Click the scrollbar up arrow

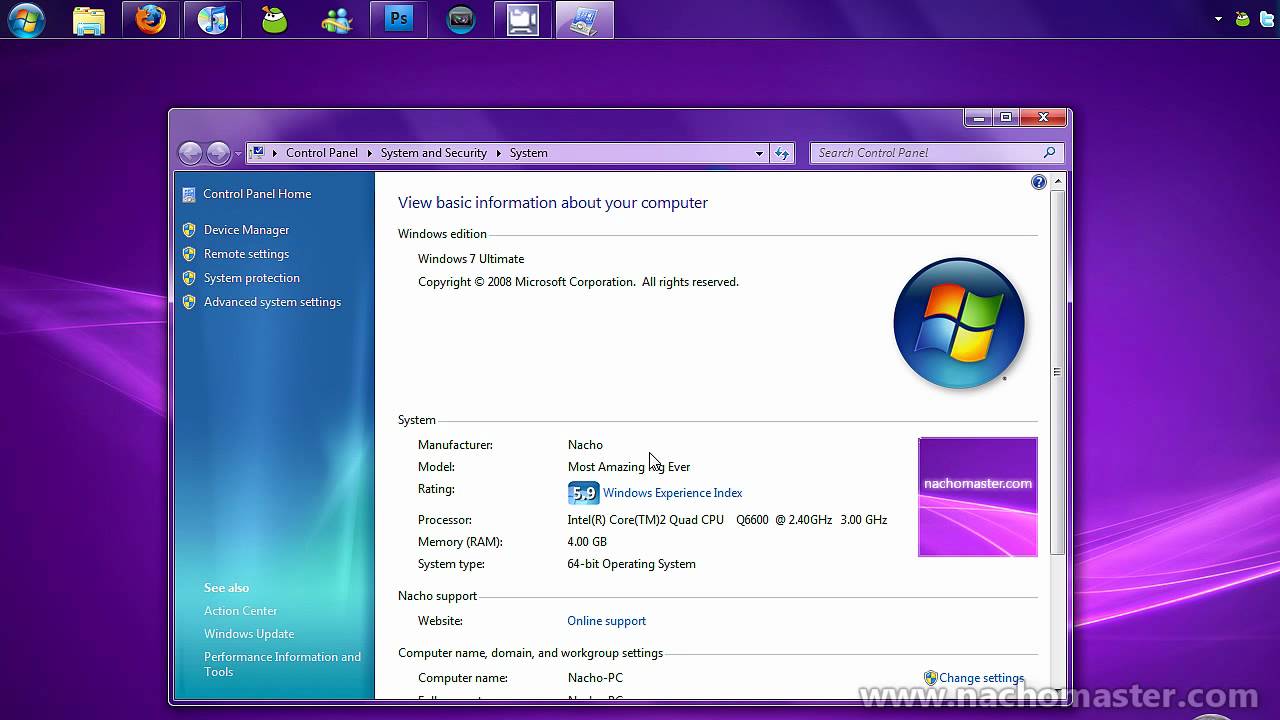1058,181
